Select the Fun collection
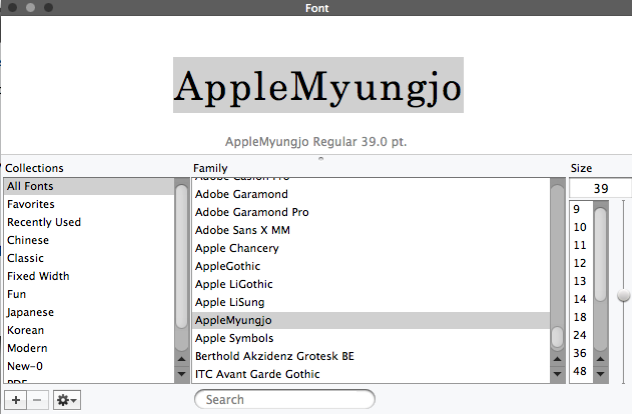Image resolution: width=632 pixels, height=414 pixels. 89,294
